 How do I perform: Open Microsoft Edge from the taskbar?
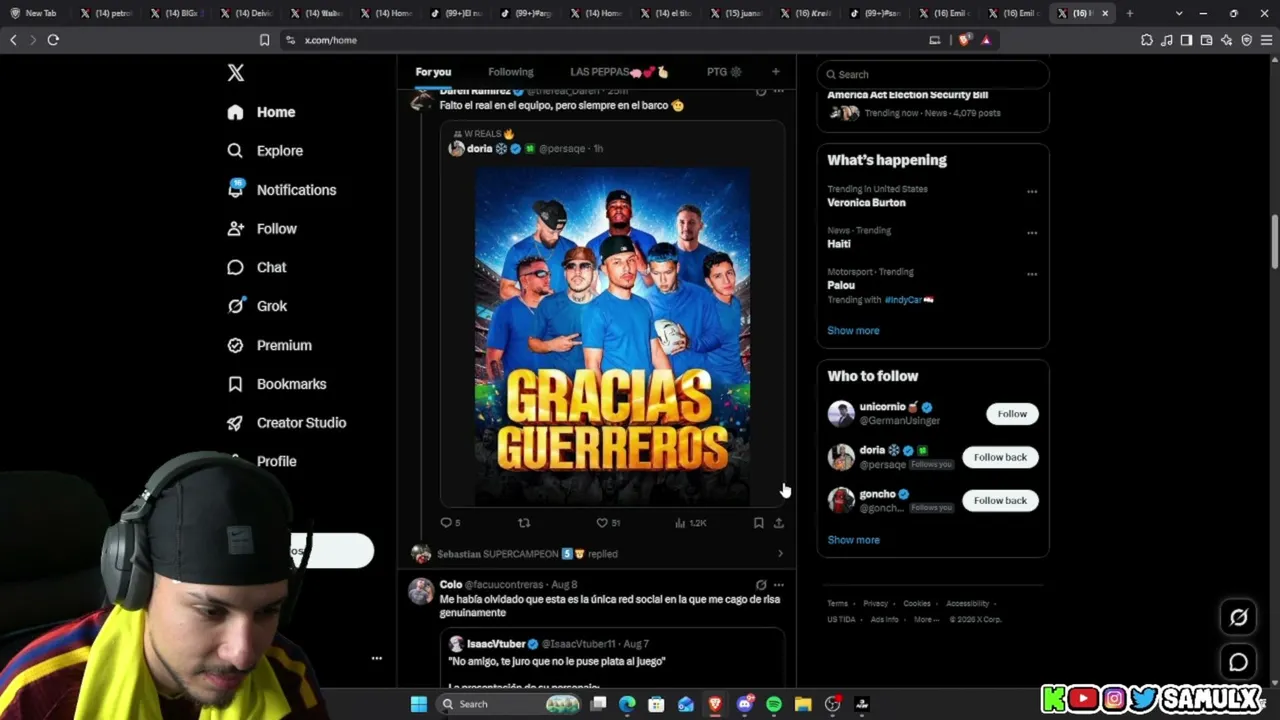627,704
